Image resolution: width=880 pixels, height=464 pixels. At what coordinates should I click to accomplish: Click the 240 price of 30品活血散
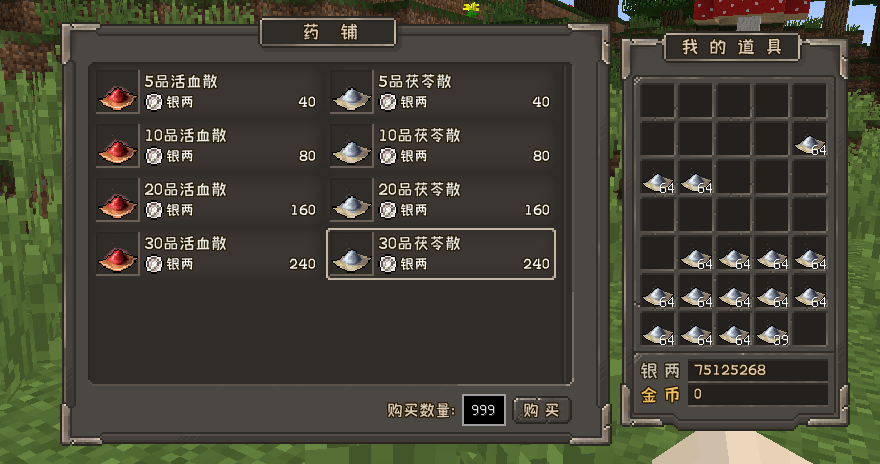click(x=302, y=264)
